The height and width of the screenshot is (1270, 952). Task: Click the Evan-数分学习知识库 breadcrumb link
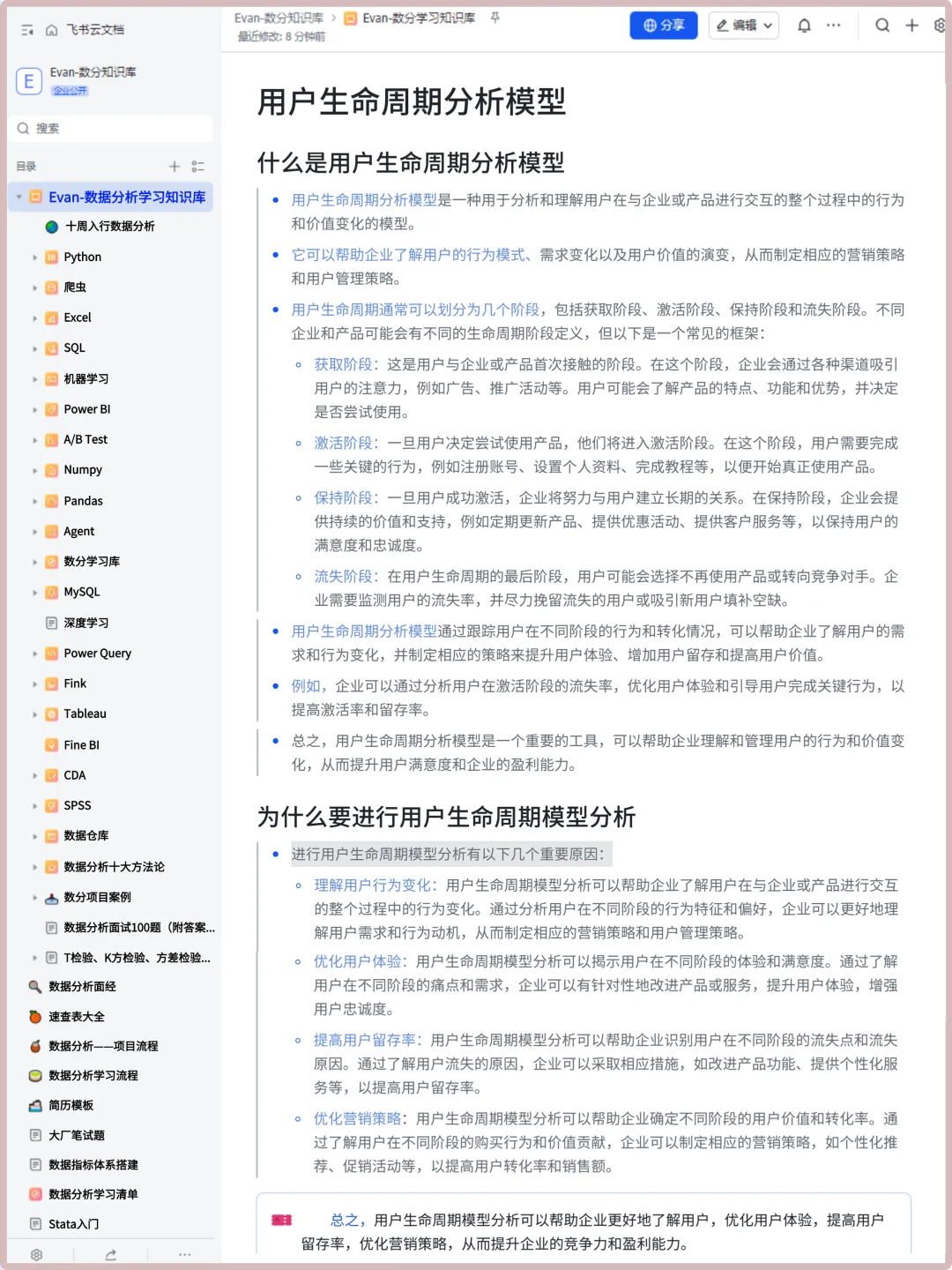coord(419,18)
